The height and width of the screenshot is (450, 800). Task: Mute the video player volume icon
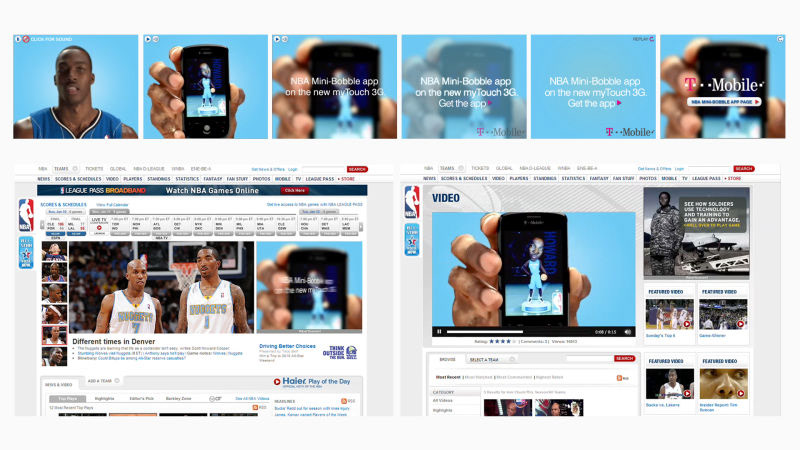click(x=628, y=332)
